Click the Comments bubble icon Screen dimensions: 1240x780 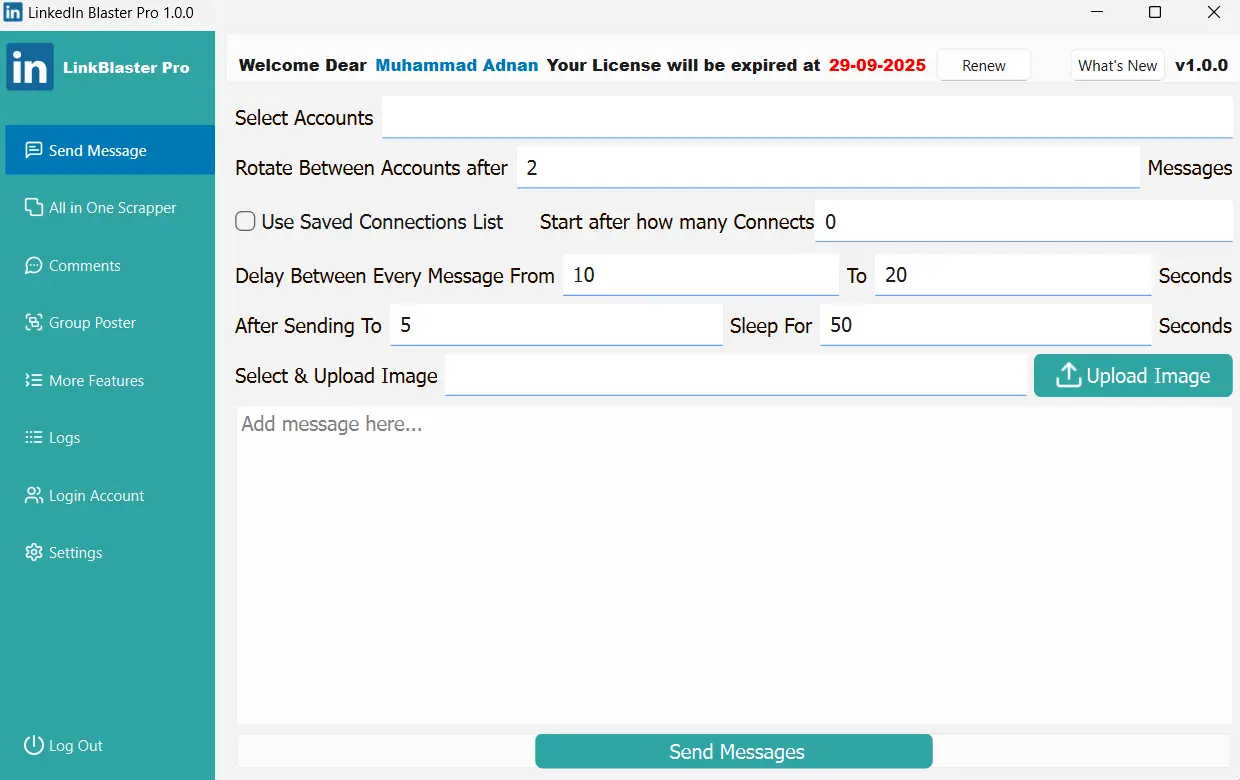point(33,265)
